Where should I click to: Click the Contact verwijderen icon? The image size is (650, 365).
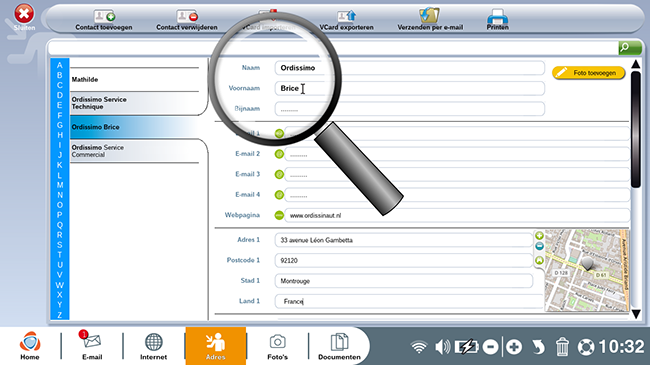click(187, 16)
